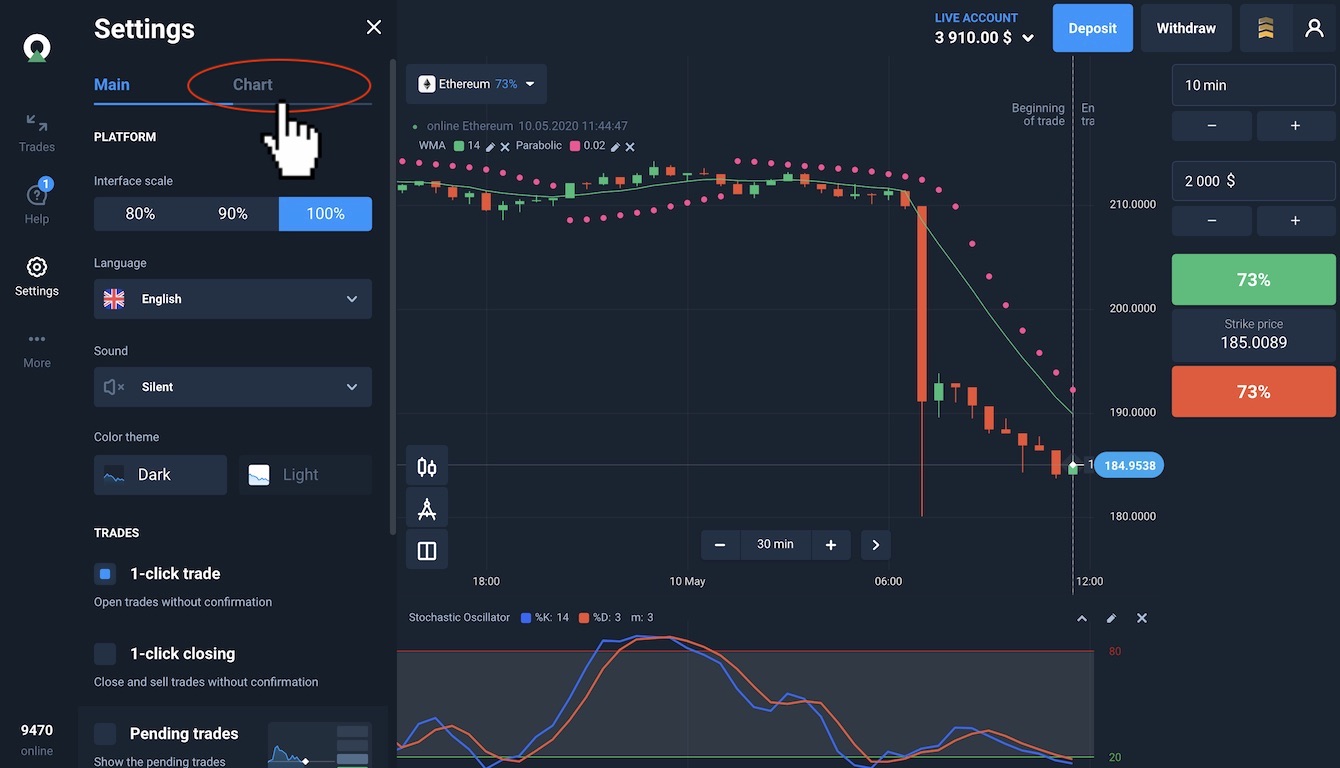1340x768 pixels.
Task: Switch to the Chart settings tab
Action: (x=252, y=85)
